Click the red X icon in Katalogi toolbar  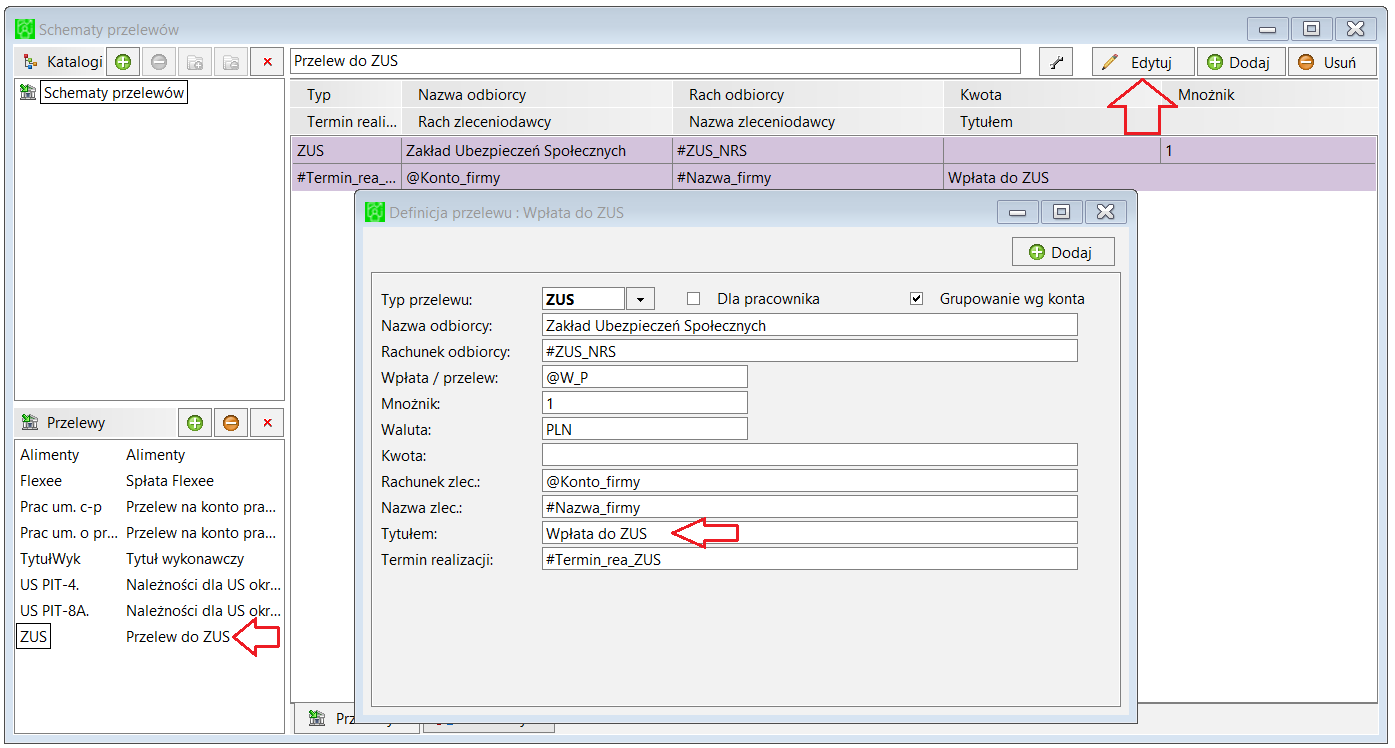[x=267, y=62]
